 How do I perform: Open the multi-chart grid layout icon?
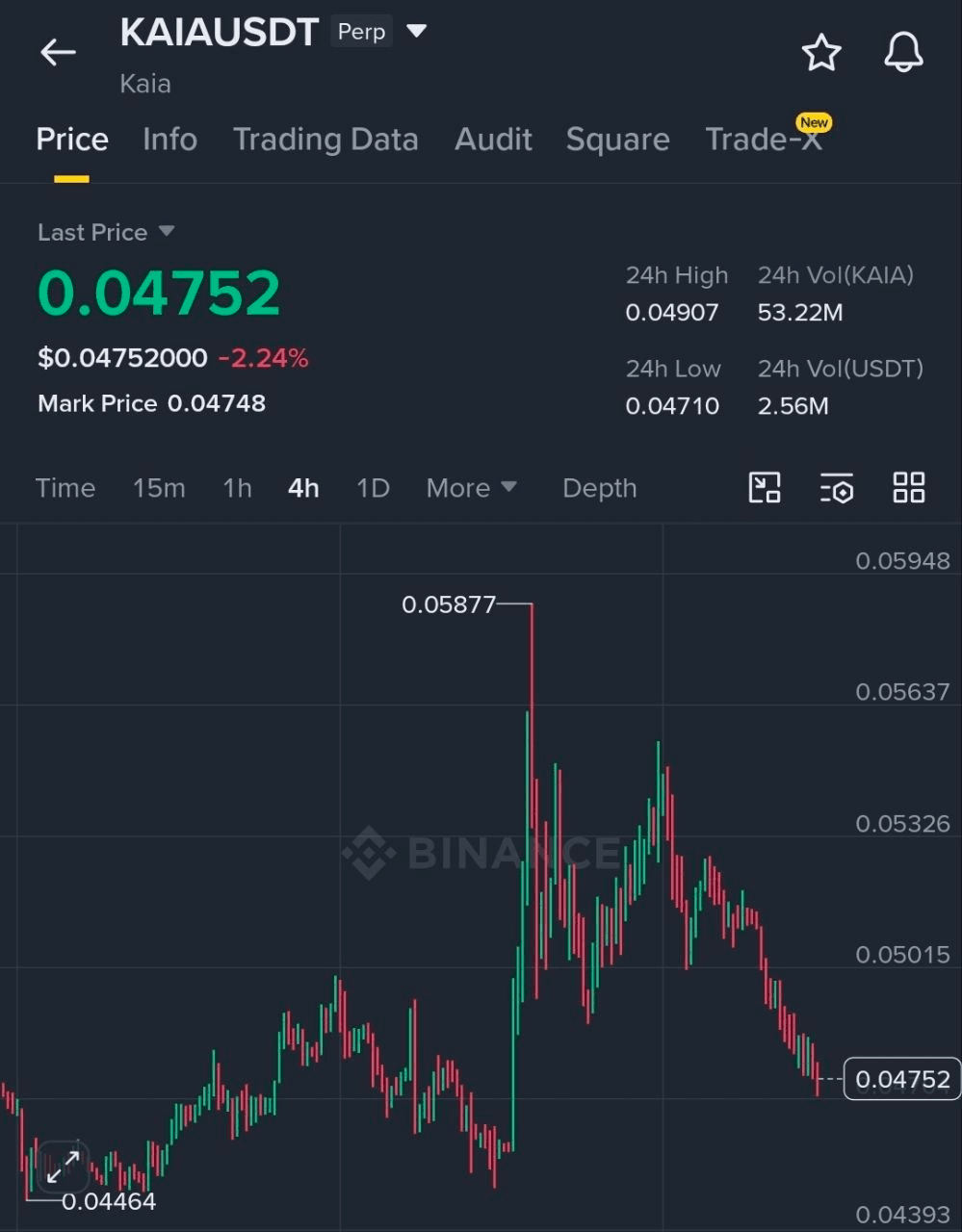909,488
